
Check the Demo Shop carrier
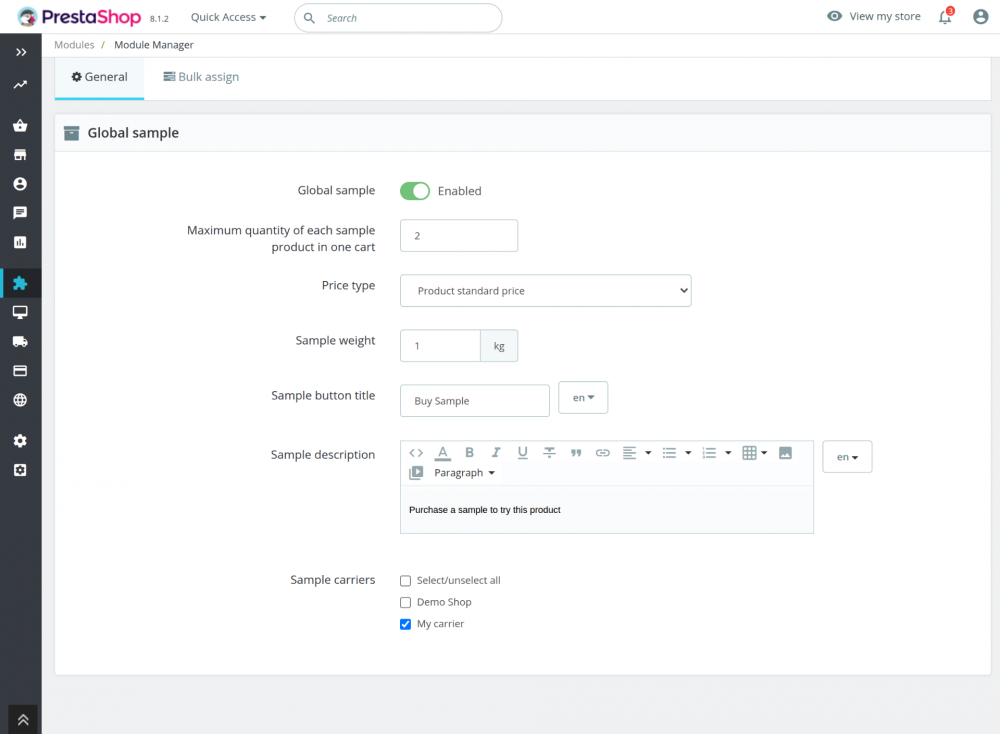(x=406, y=602)
